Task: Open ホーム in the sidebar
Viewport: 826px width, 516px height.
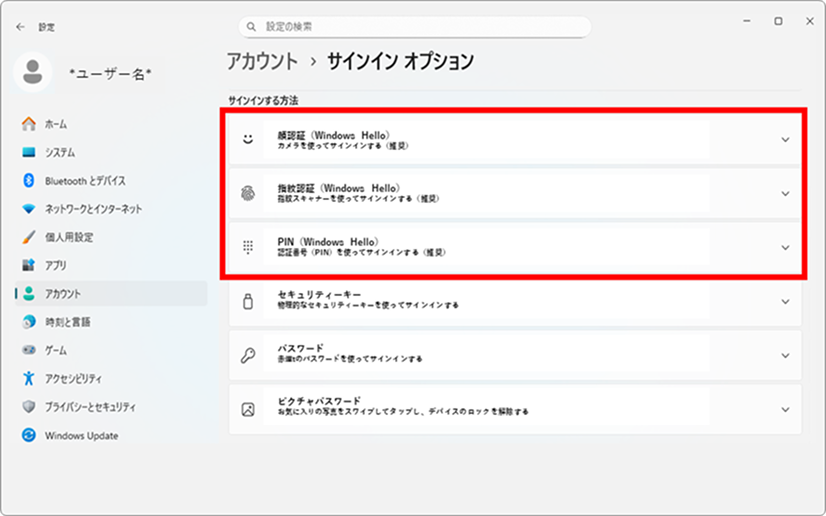Action: (56, 124)
